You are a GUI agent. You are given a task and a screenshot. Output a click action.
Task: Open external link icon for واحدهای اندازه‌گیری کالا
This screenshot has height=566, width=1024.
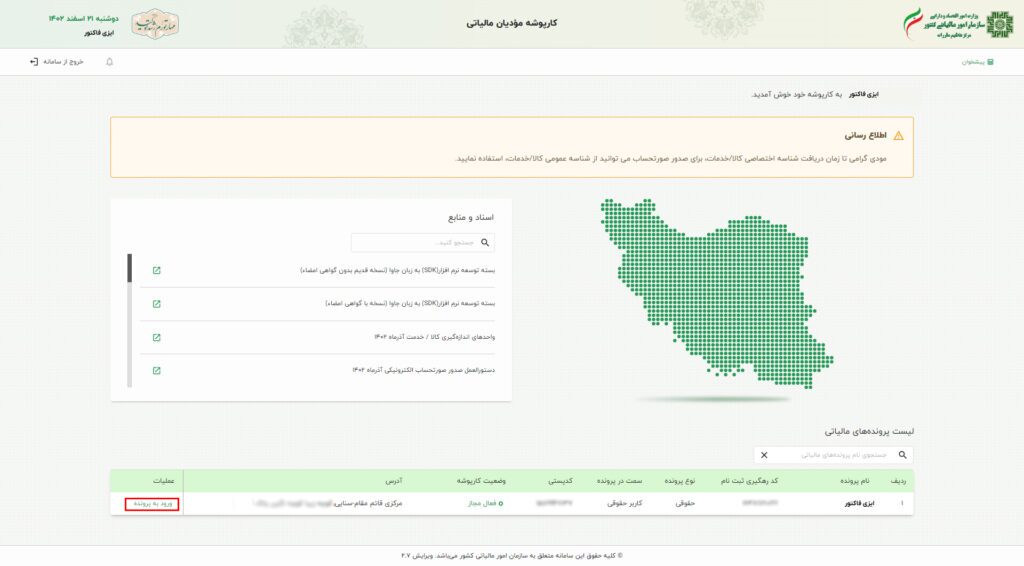[x=157, y=338]
